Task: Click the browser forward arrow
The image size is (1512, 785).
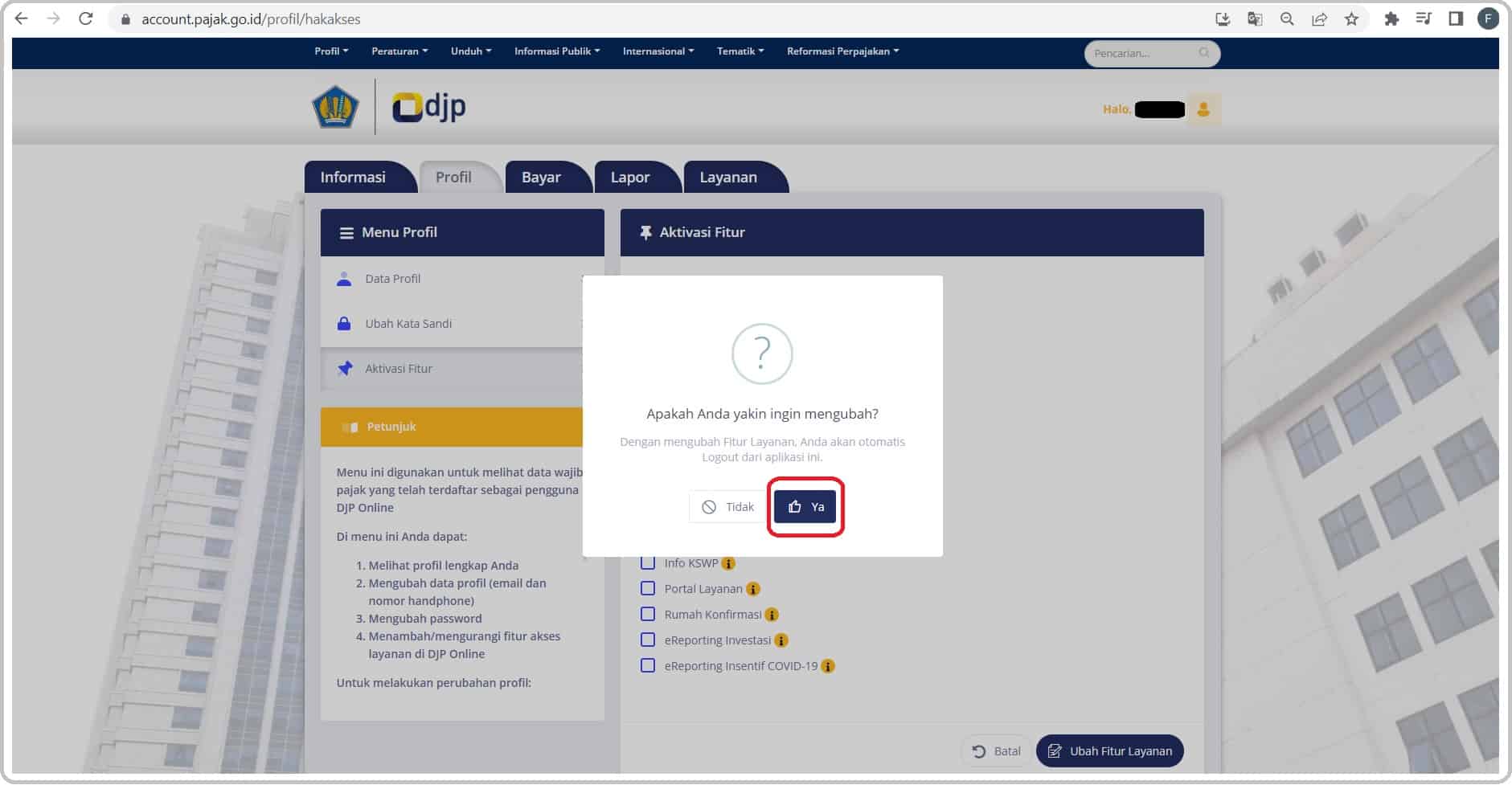Action: 54,18
